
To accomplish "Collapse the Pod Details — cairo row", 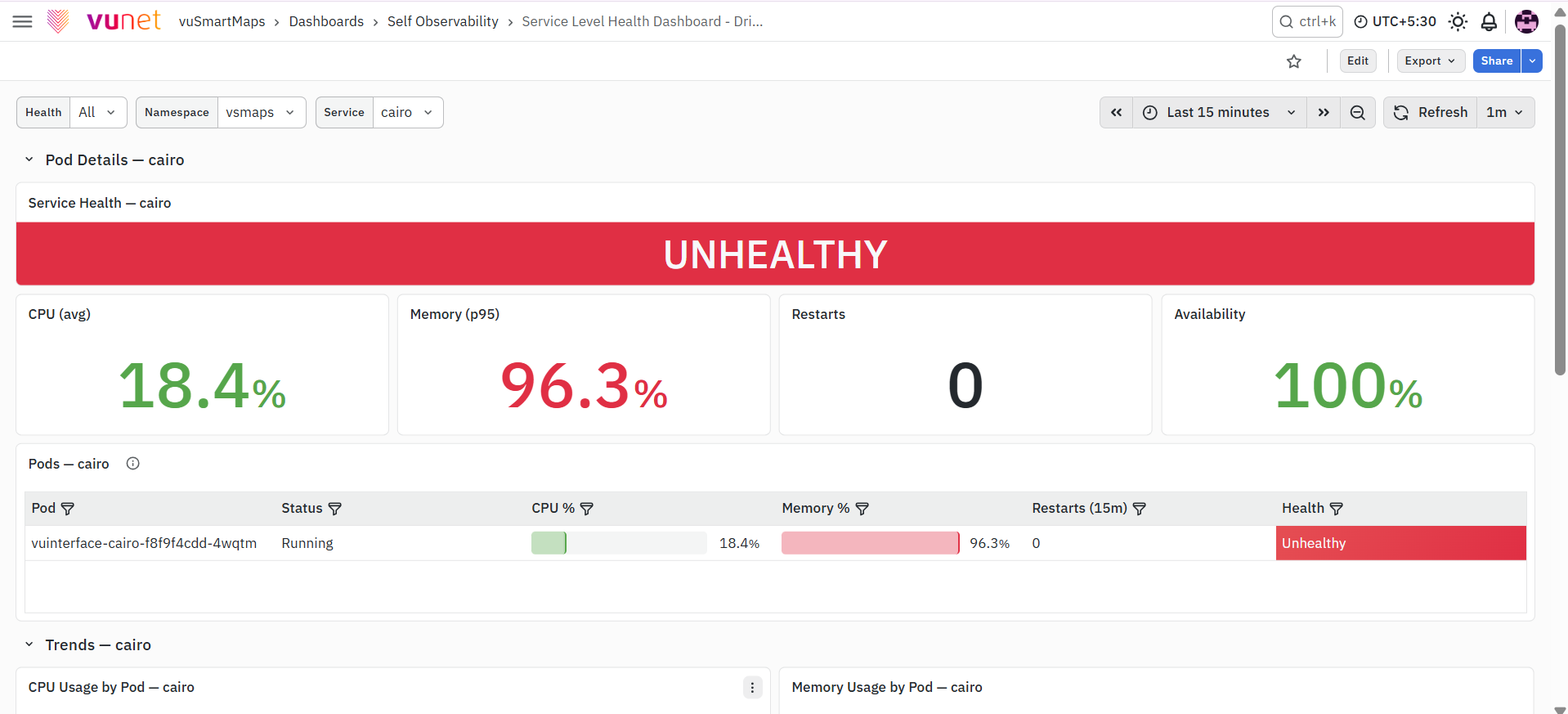I will click(x=29, y=160).
